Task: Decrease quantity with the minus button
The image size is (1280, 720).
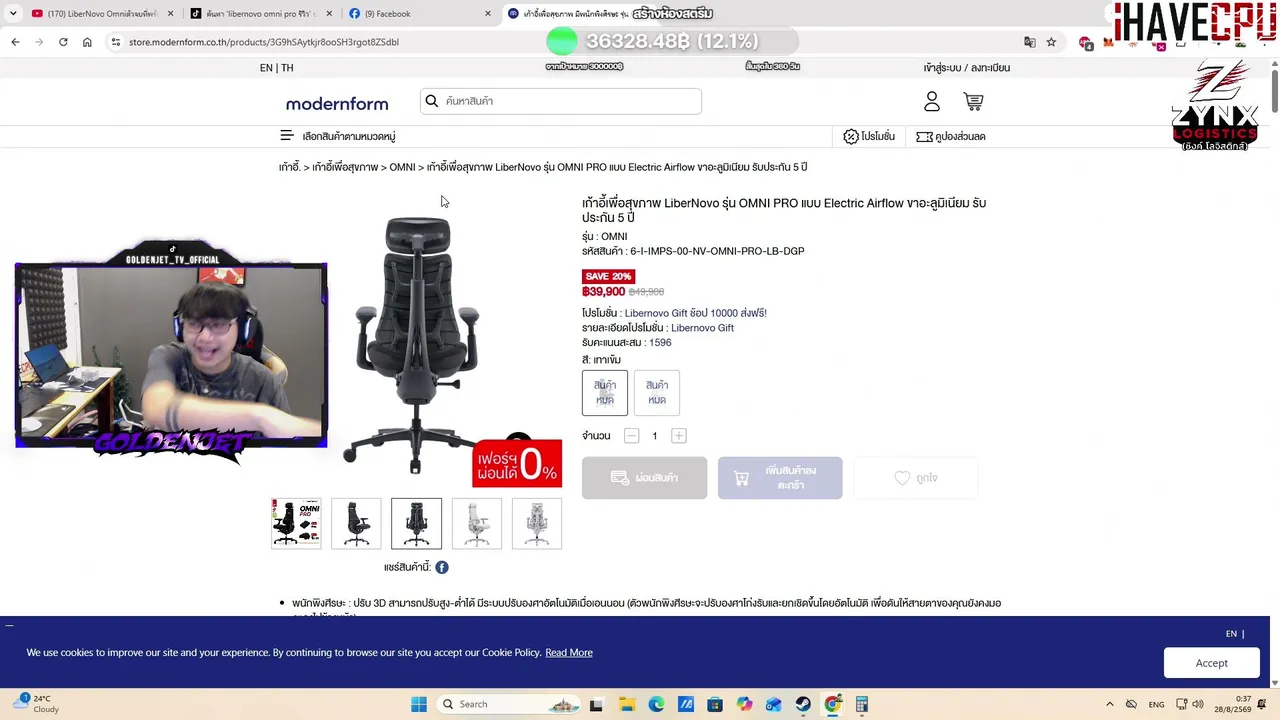Action: click(631, 436)
